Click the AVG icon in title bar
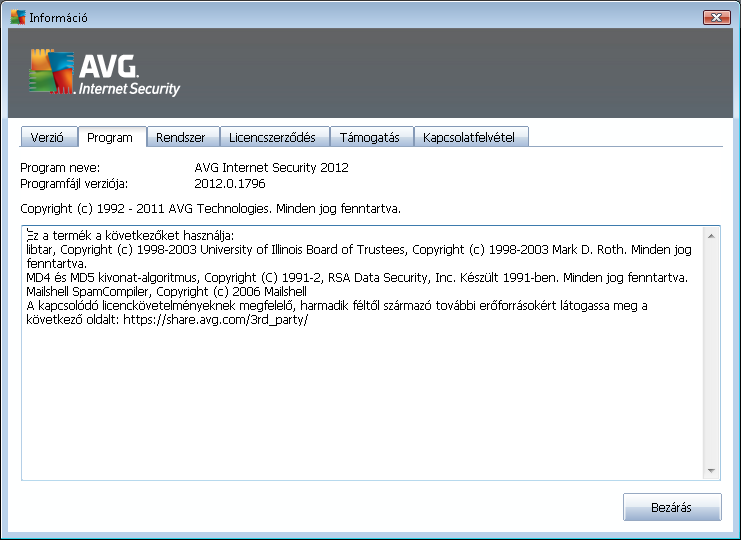 17,17
